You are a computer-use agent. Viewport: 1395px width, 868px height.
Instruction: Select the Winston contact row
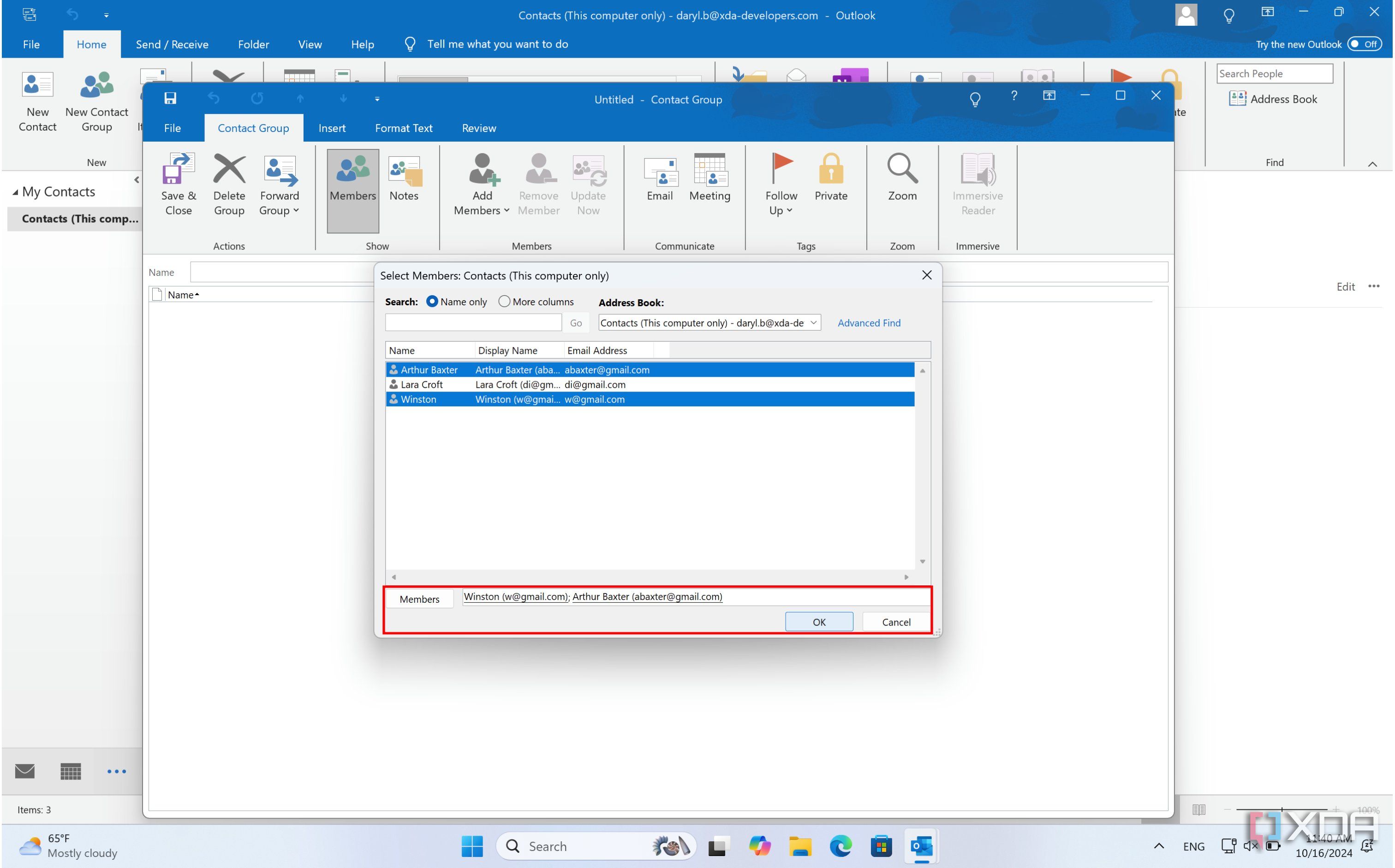650,399
